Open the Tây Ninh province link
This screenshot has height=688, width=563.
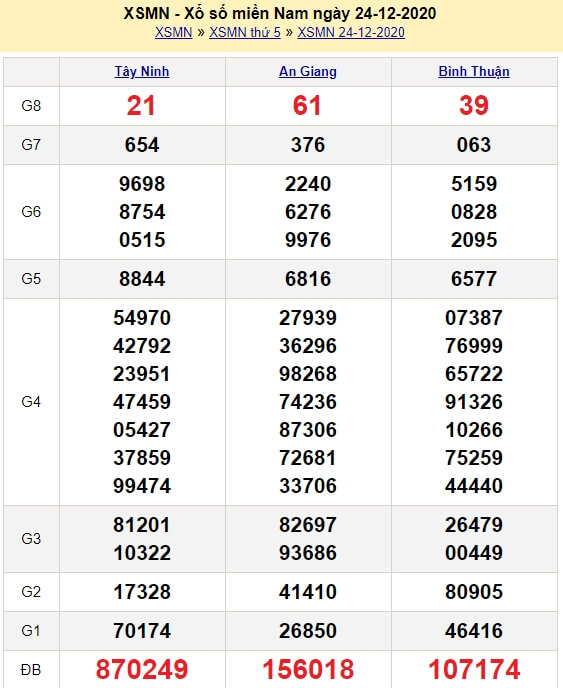click(x=142, y=72)
